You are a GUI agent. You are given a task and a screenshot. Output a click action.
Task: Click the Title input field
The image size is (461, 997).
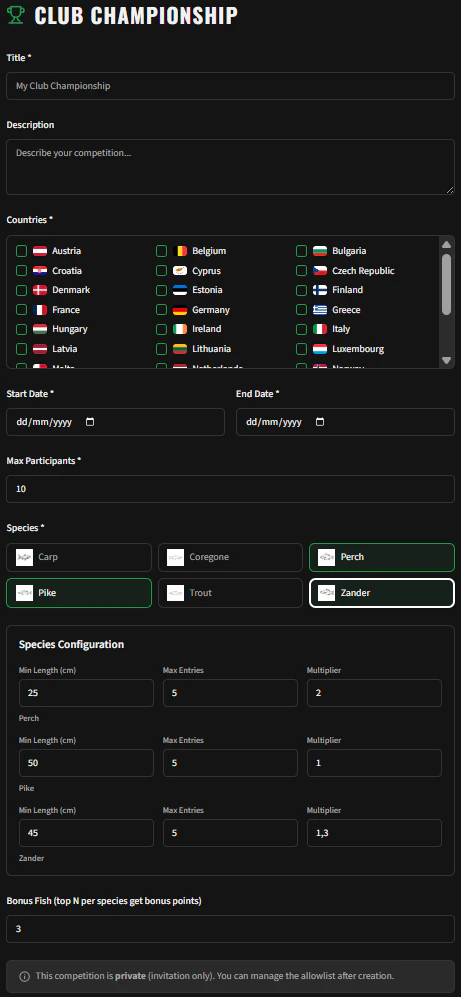(x=230, y=86)
